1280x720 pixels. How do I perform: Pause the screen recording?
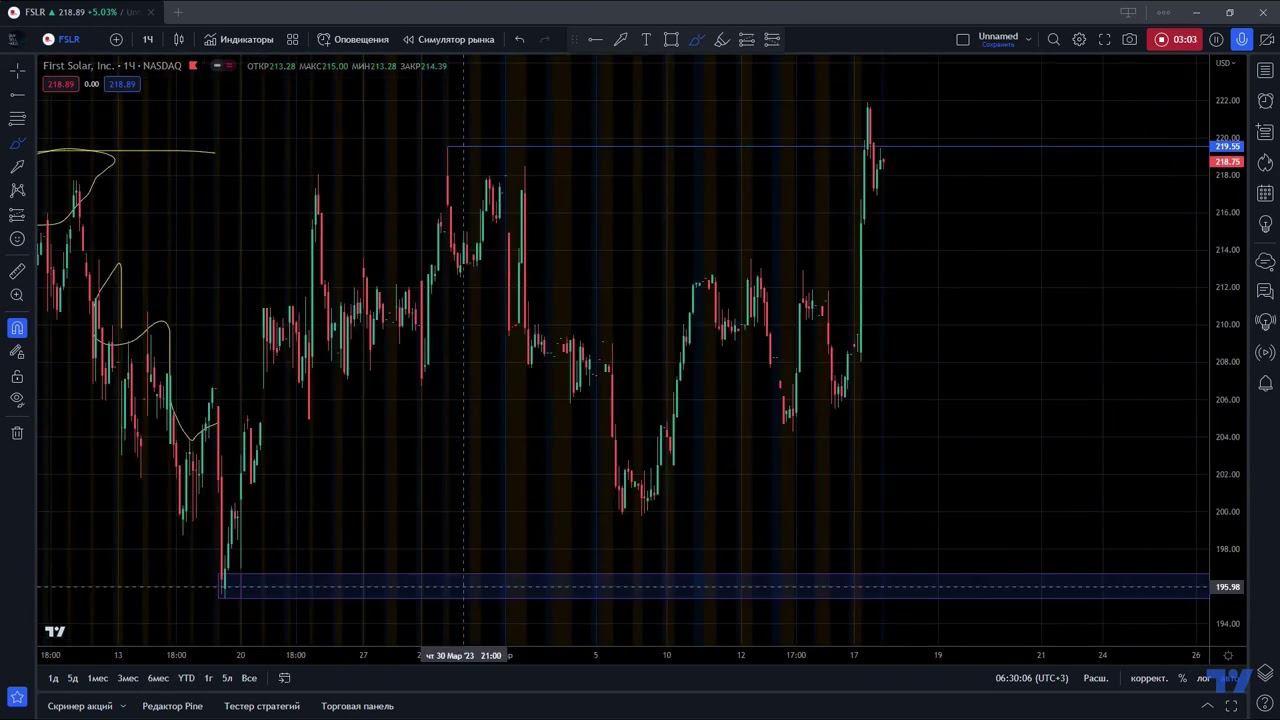[x=1216, y=39]
